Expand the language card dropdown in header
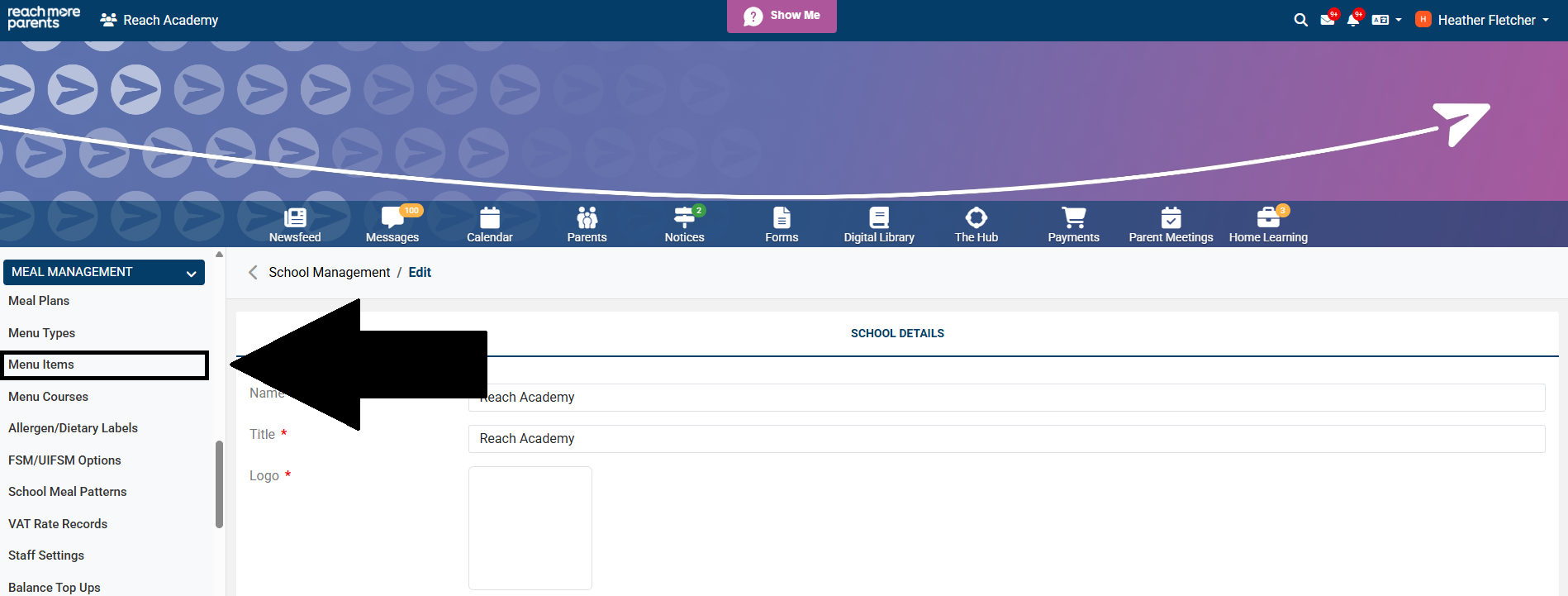The image size is (1568, 596). [1386, 20]
